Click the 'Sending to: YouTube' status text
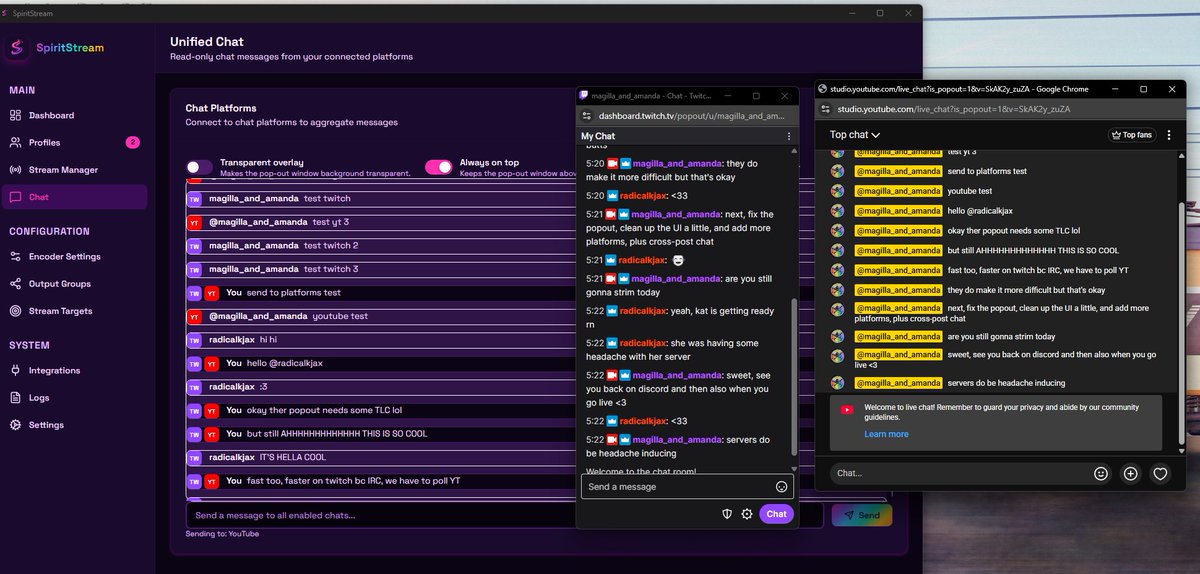Screen dimensions: 1200x574 (222, 534)
